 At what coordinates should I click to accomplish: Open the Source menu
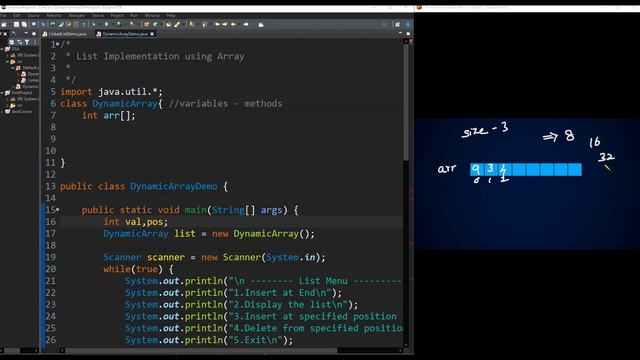point(33,16)
